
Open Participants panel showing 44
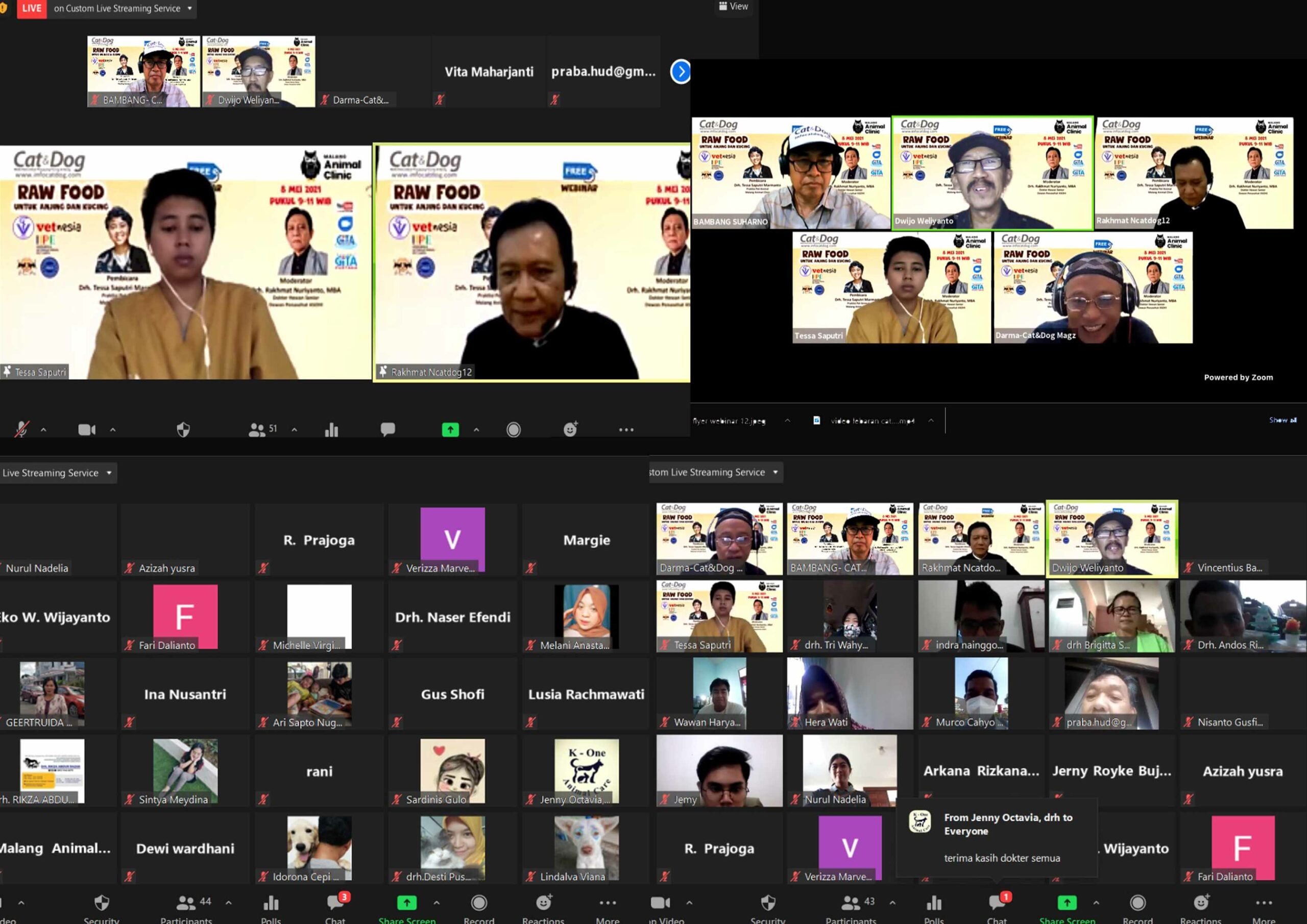tap(186, 909)
